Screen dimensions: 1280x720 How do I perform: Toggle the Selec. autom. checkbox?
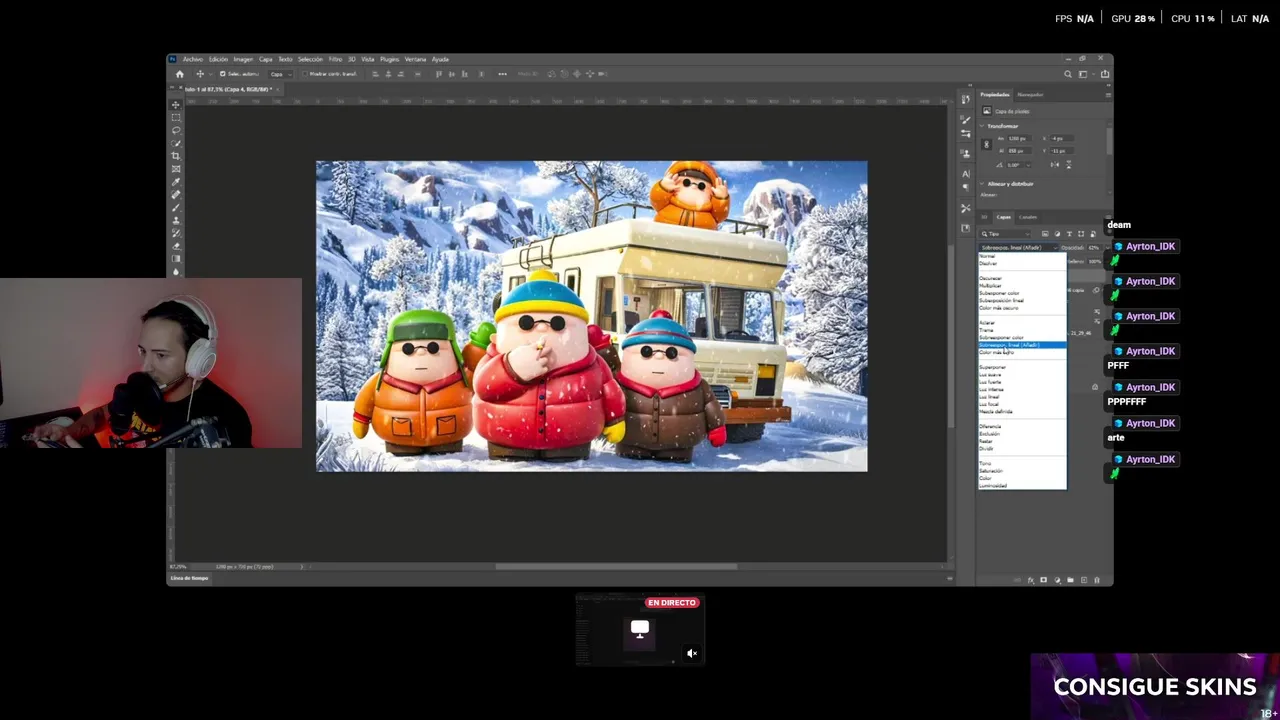pos(222,74)
